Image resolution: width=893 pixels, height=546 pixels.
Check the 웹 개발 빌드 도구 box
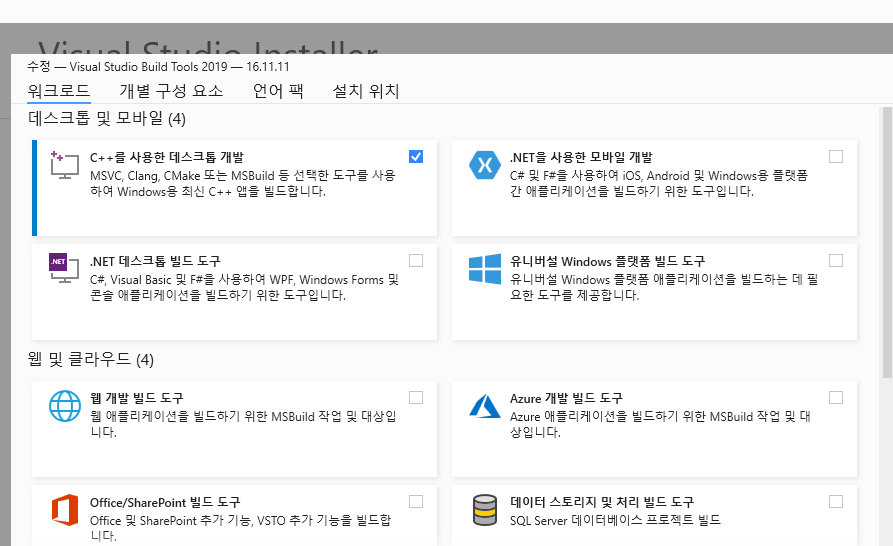click(416, 397)
